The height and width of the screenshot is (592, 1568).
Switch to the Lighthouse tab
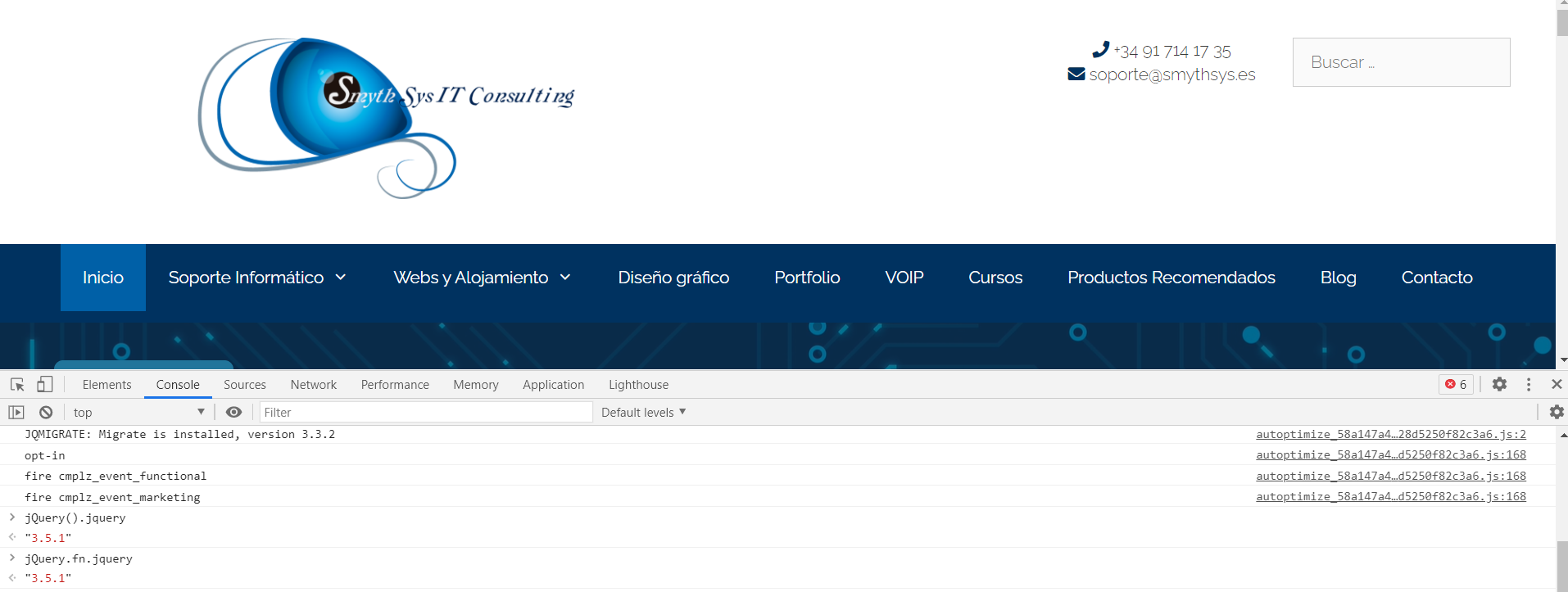coord(638,385)
